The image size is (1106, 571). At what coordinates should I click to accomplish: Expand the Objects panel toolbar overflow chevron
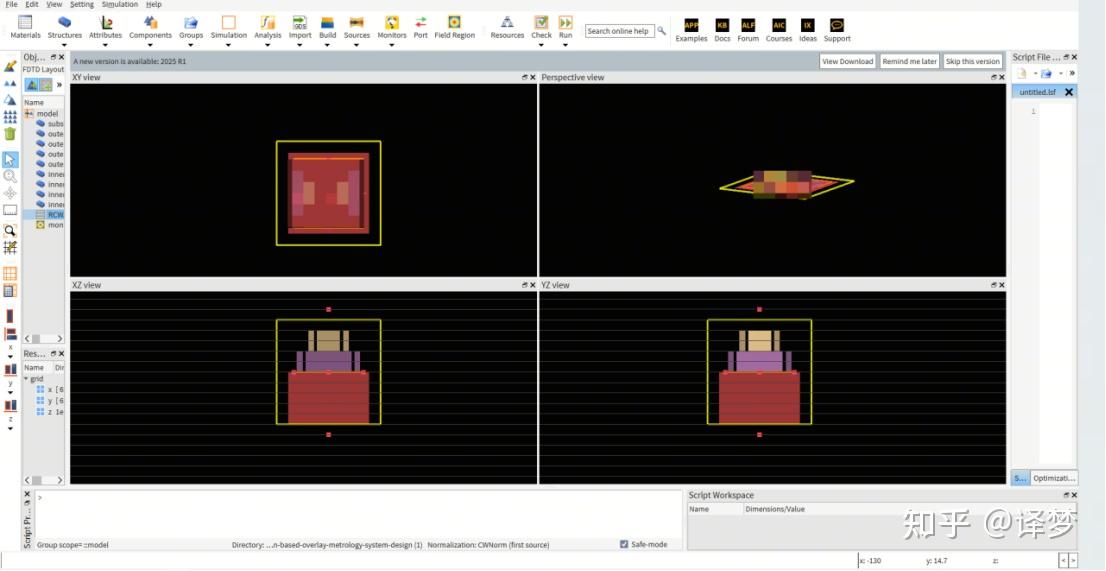pos(59,85)
